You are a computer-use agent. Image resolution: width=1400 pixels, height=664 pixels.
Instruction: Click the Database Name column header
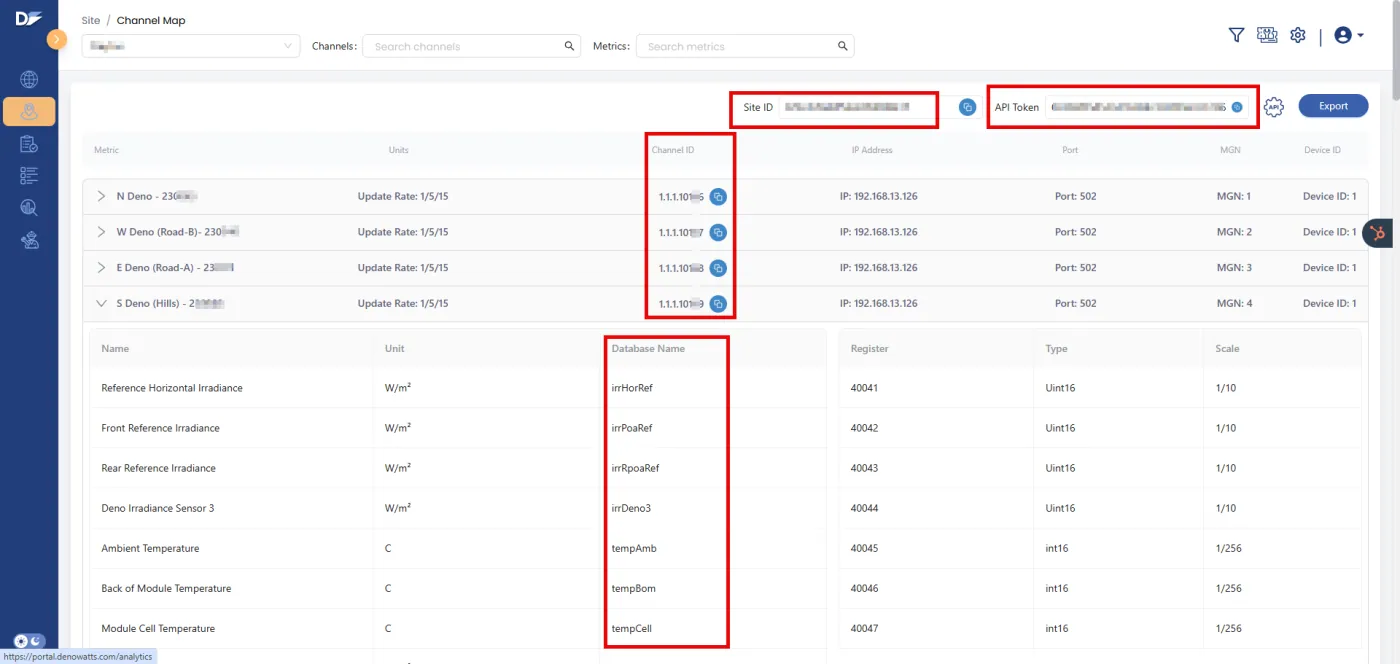tap(648, 349)
